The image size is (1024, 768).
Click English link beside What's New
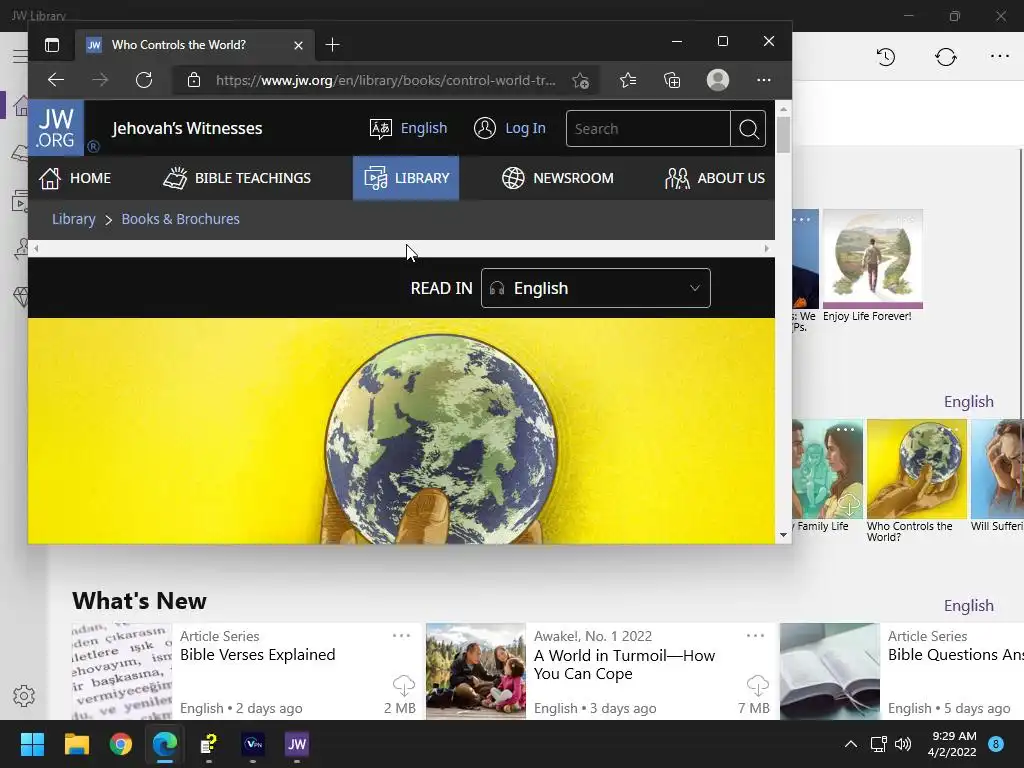[x=968, y=605]
